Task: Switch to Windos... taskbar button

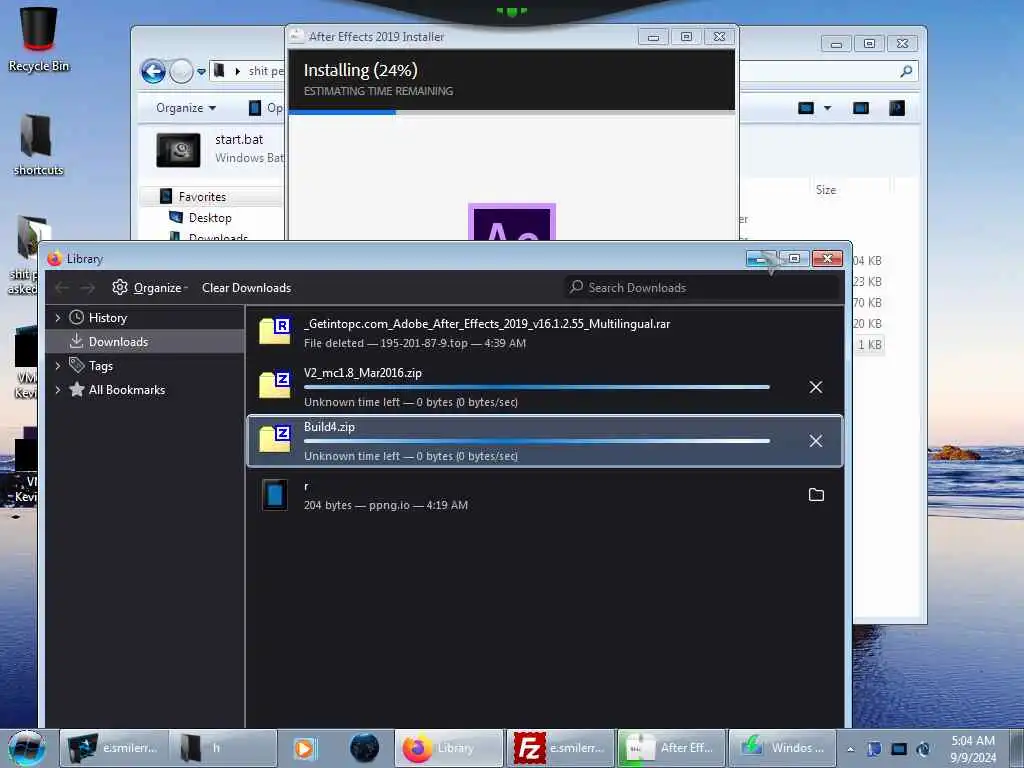Action: 782,748
